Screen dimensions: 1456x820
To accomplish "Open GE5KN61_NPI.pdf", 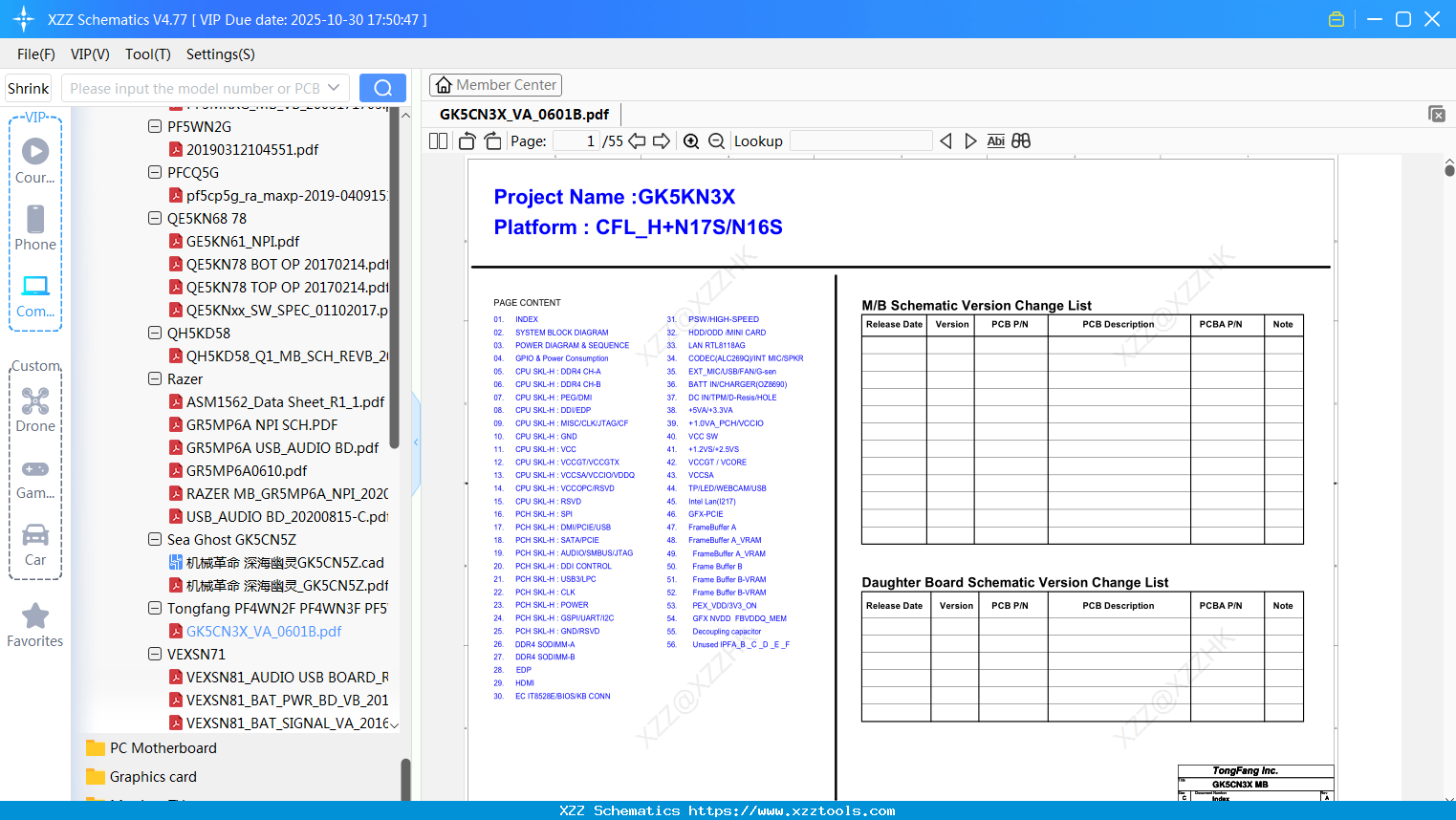I will coord(243,241).
